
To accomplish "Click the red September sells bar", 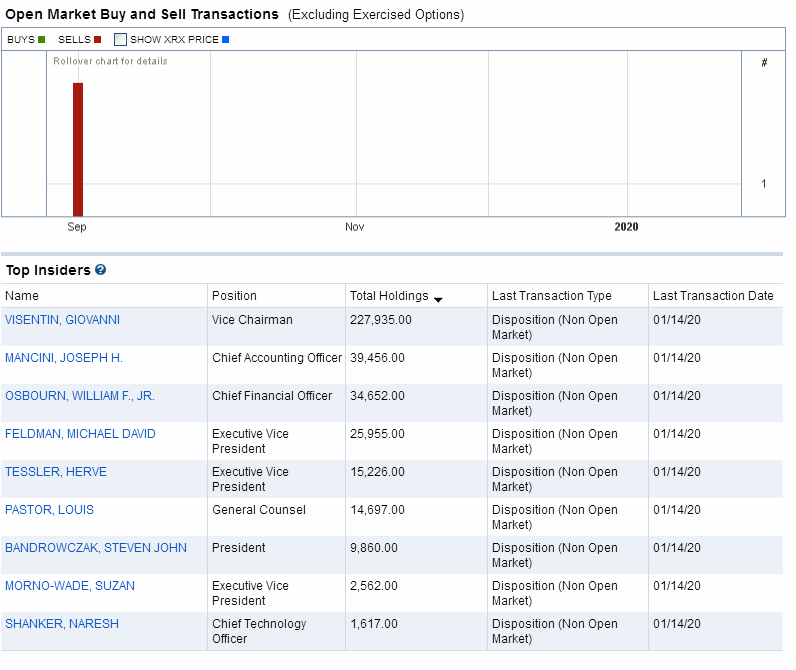I will pyautogui.click(x=78, y=150).
